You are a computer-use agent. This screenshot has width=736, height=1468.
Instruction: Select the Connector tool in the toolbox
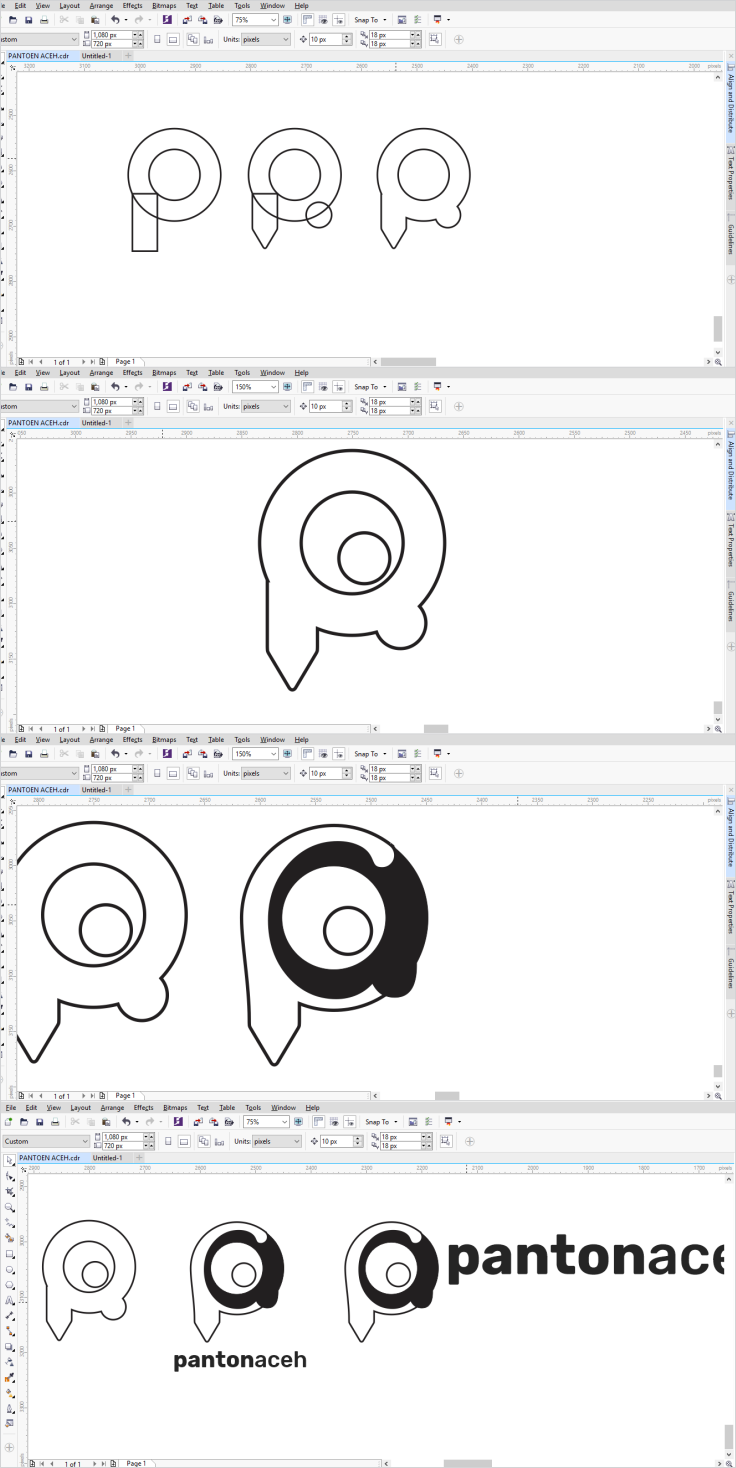(9, 1331)
